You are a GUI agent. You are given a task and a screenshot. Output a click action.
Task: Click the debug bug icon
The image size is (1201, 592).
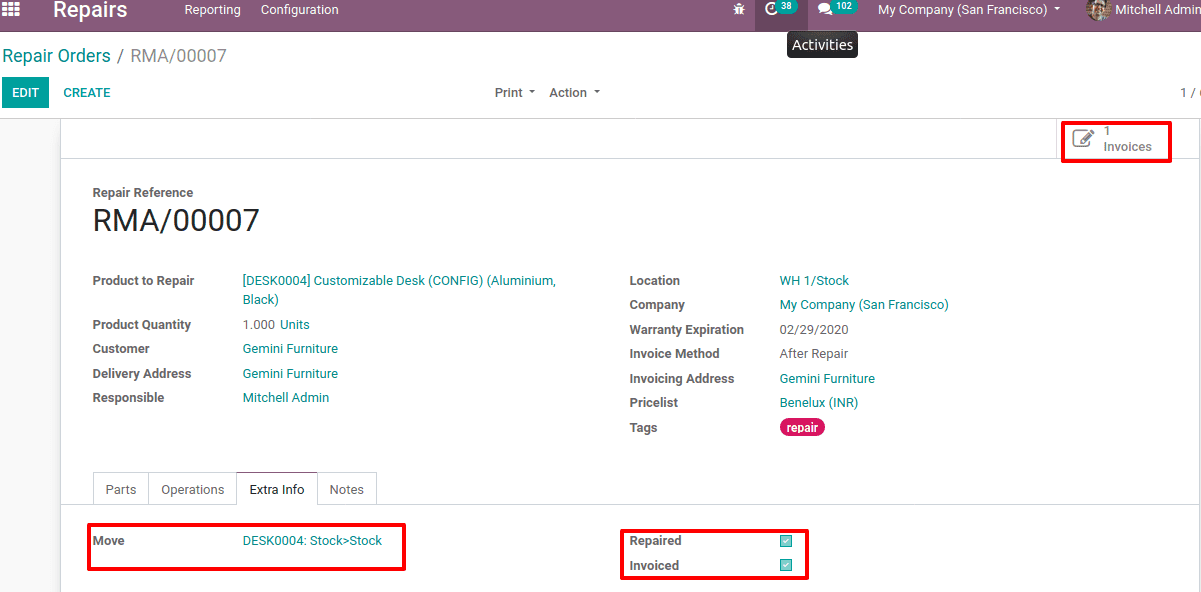[739, 9]
